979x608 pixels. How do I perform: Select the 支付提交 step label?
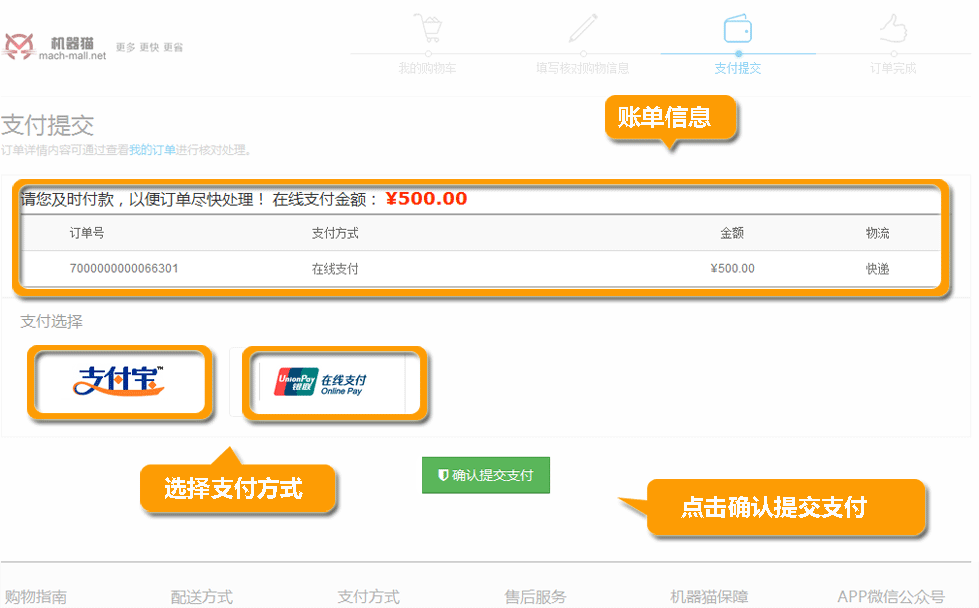[737, 68]
